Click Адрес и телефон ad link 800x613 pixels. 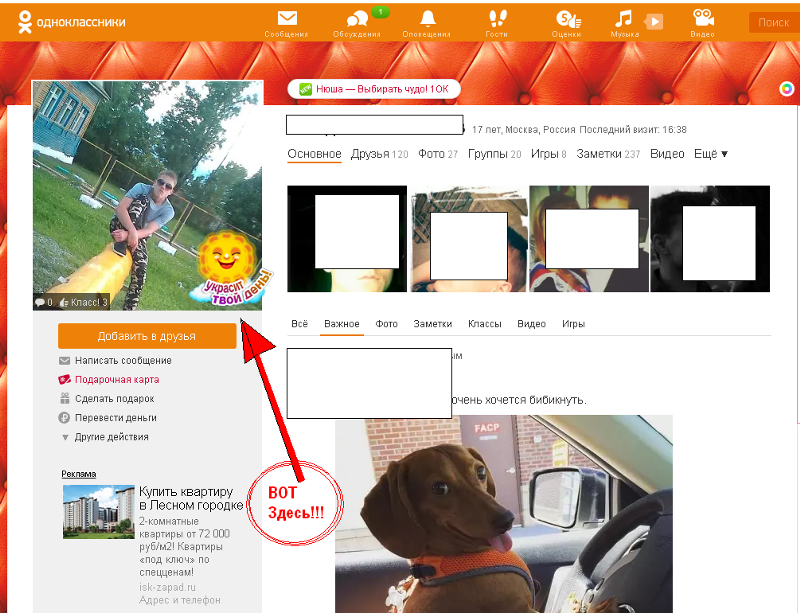pyautogui.click(x=180, y=600)
